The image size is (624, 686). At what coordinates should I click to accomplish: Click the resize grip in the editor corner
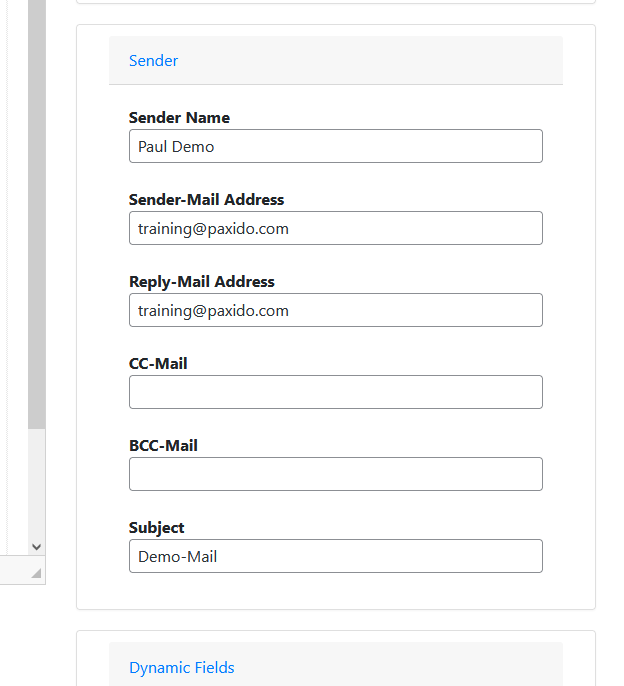point(37,573)
